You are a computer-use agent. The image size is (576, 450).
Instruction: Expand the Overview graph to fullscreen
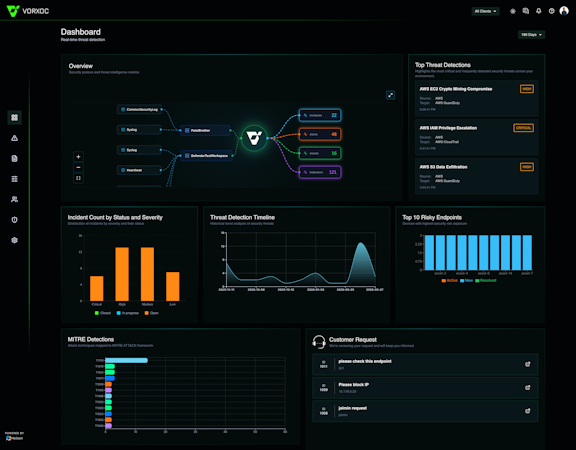pyautogui.click(x=390, y=95)
